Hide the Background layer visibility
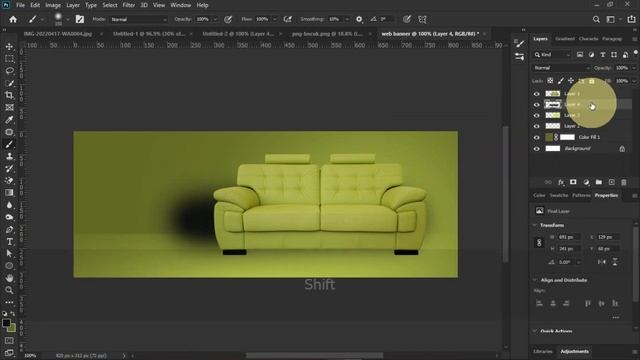 click(x=537, y=149)
